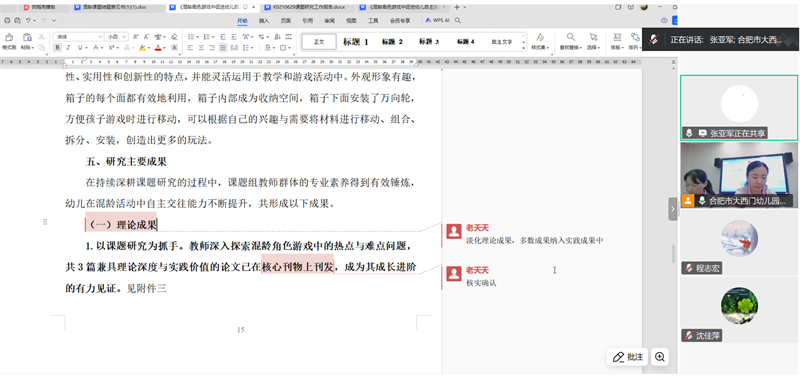800x376 pixels.
Task: Apply the 标题 1 style
Action: [x=356, y=42]
